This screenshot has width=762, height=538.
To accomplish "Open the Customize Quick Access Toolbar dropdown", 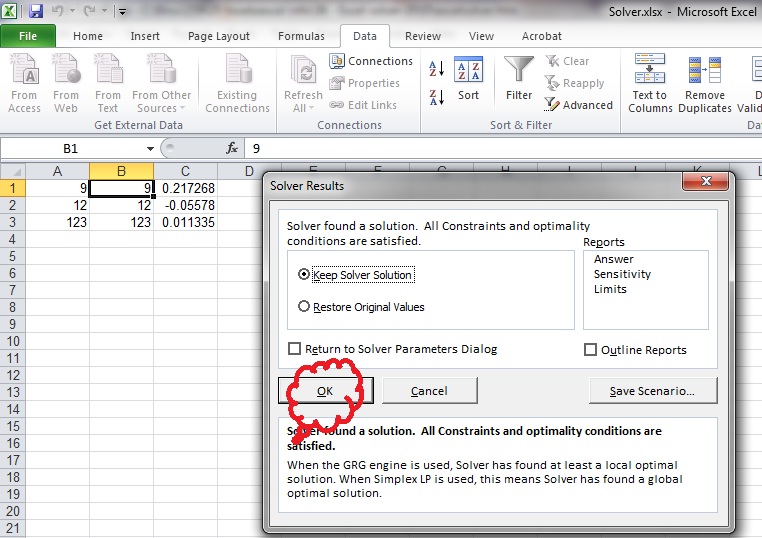I will [x=122, y=12].
